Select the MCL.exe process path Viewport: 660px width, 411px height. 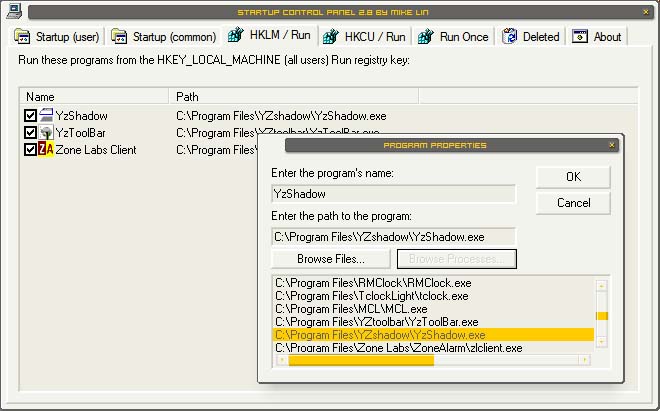pyautogui.click(x=351, y=309)
